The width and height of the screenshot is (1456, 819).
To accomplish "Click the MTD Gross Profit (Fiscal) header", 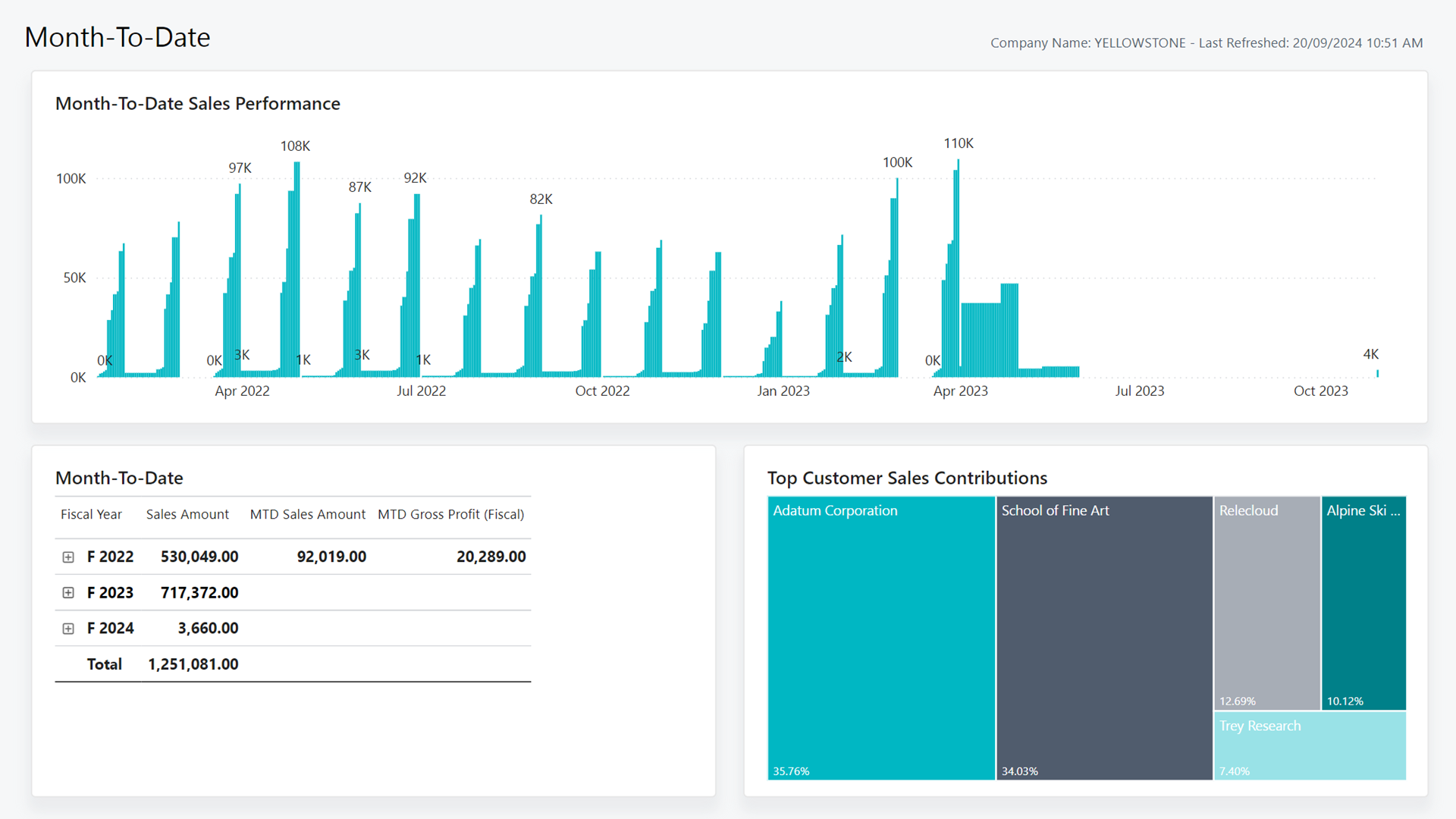I will [450, 514].
